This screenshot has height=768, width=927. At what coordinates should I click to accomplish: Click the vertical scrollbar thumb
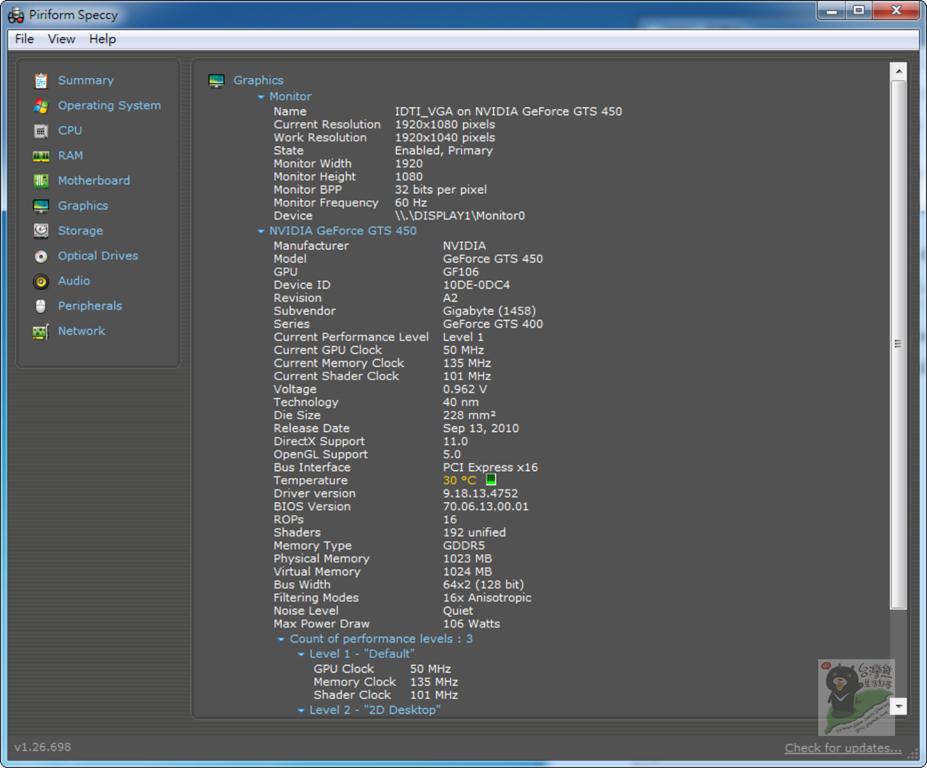click(x=899, y=344)
